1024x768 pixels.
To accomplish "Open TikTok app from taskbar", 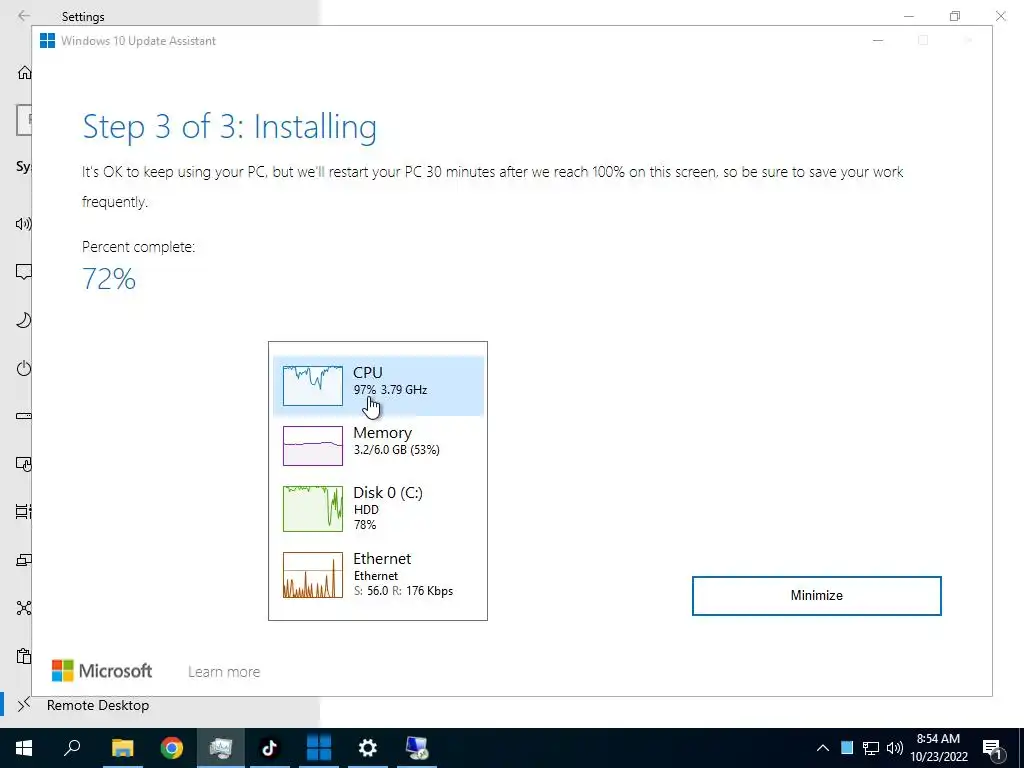I will [270, 748].
